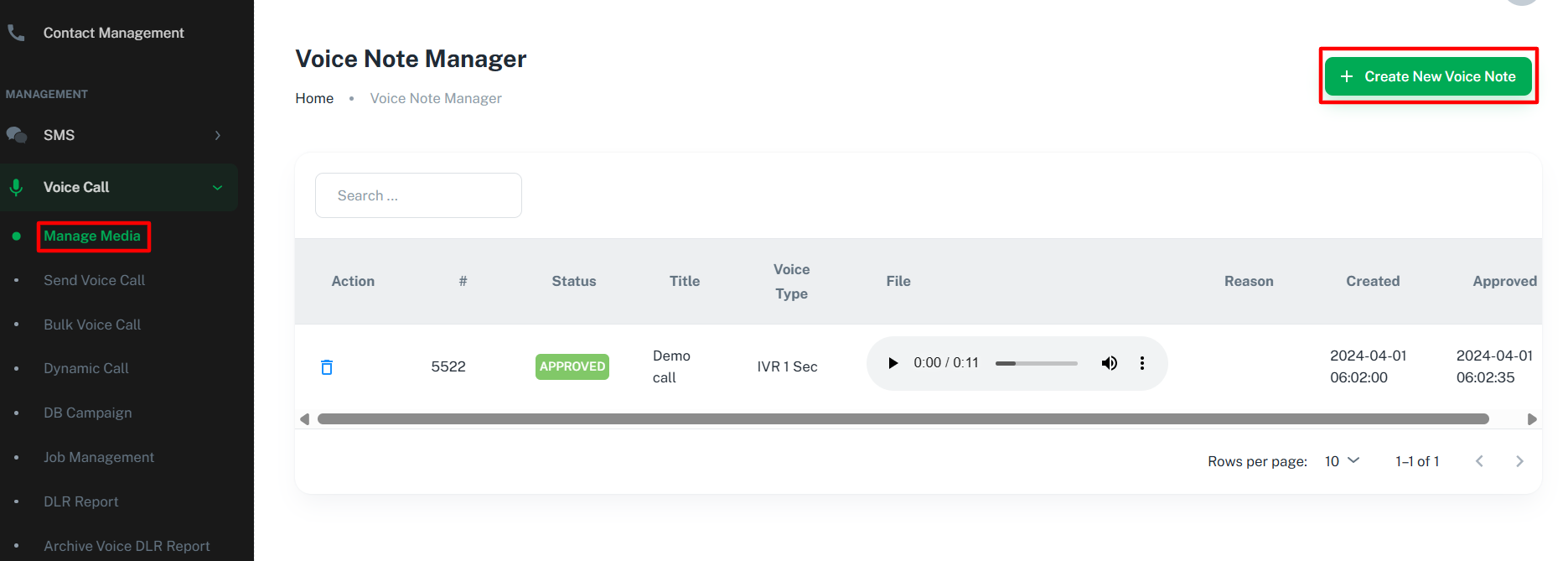Go to Home breadcrumb link
This screenshot has height=561, width=1568.
click(314, 98)
